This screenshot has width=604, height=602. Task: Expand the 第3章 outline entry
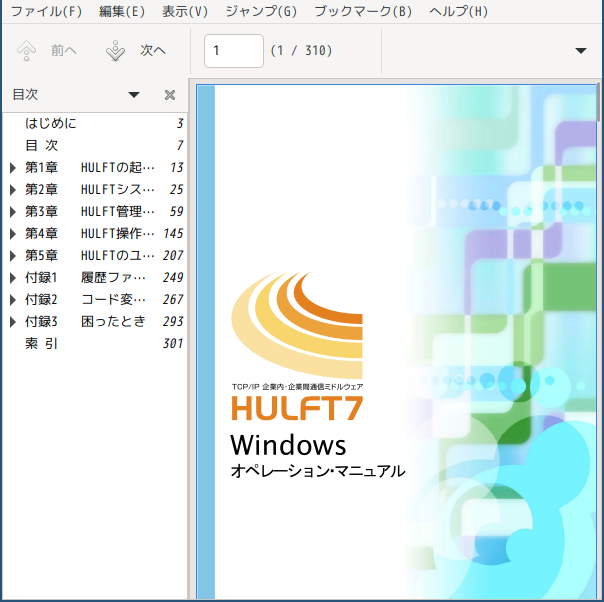(x=13, y=211)
